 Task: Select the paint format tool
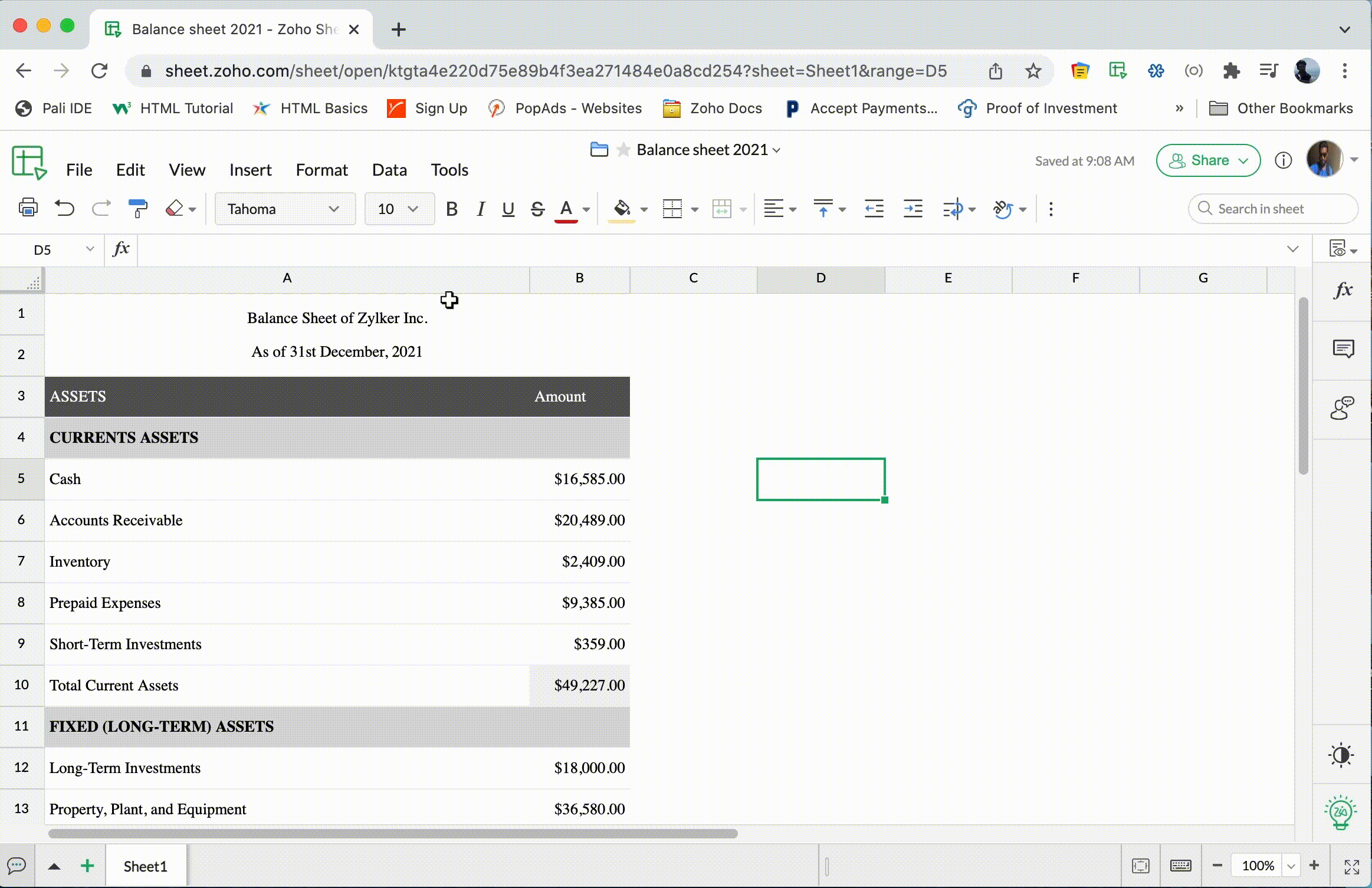(x=137, y=209)
